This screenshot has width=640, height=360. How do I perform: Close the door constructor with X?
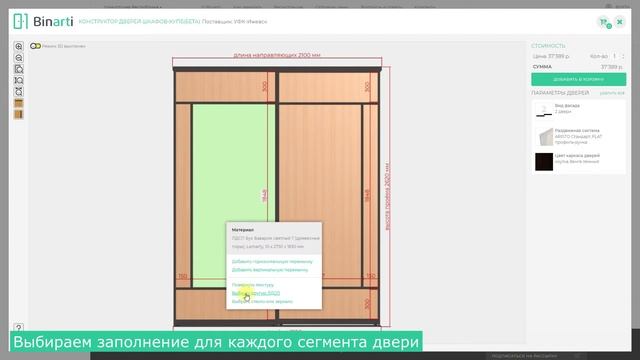(x=620, y=22)
